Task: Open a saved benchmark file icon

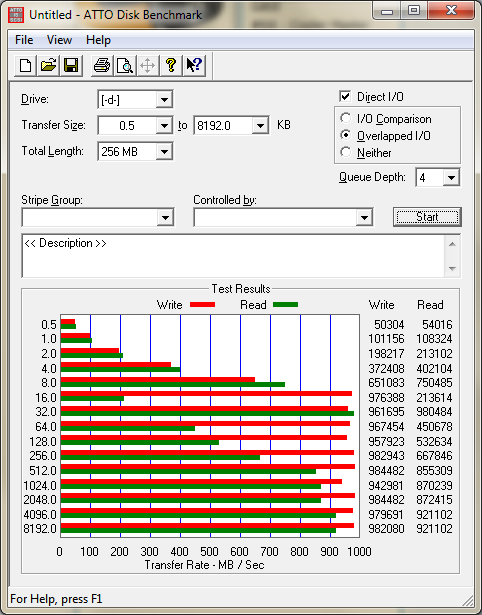Action: pyautogui.click(x=48, y=65)
